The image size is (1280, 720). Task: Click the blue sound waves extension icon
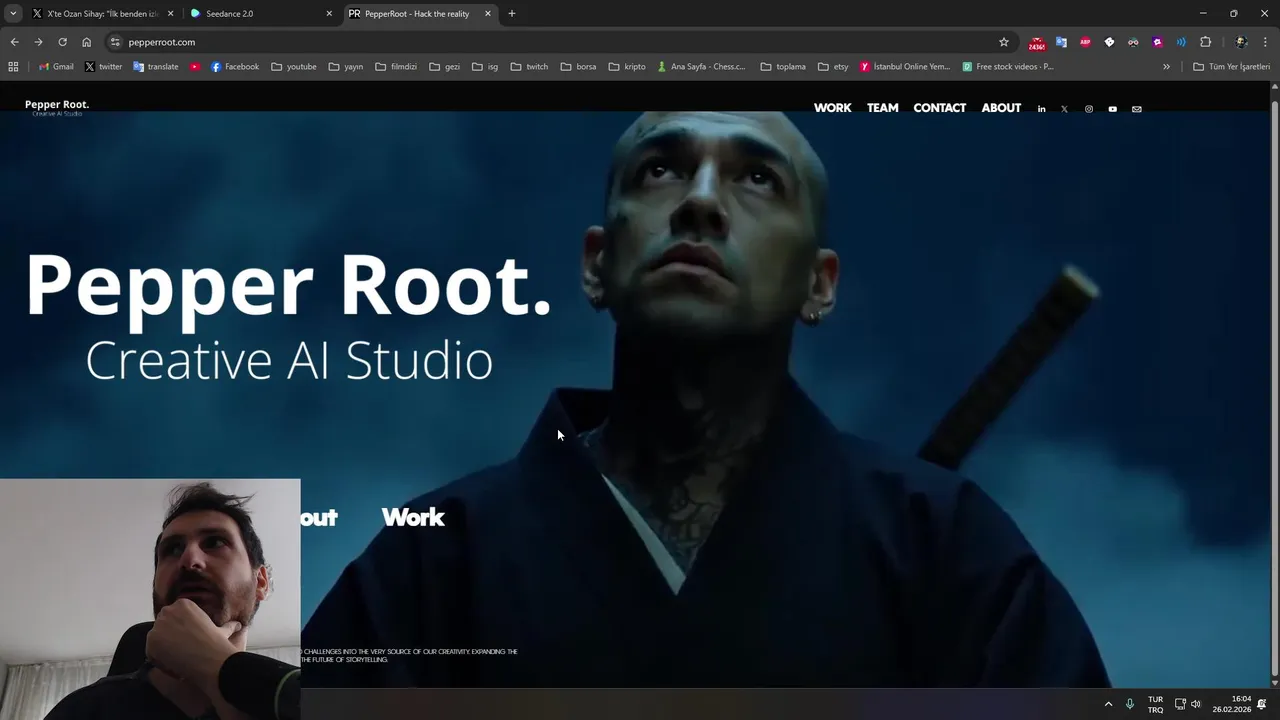(x=1181, y=42)
